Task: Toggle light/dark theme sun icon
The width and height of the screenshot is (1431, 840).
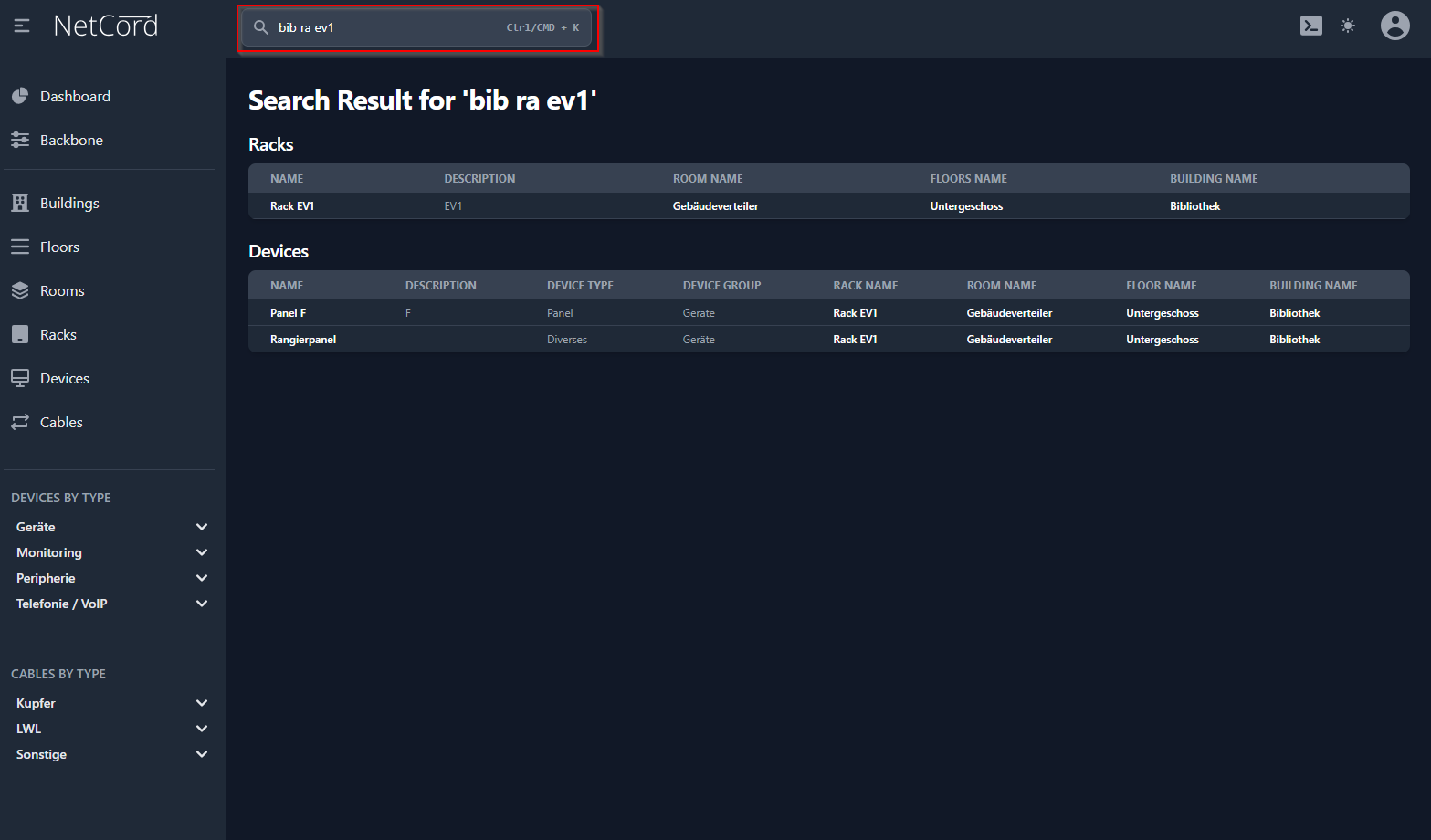Action: click(1347, 26)
